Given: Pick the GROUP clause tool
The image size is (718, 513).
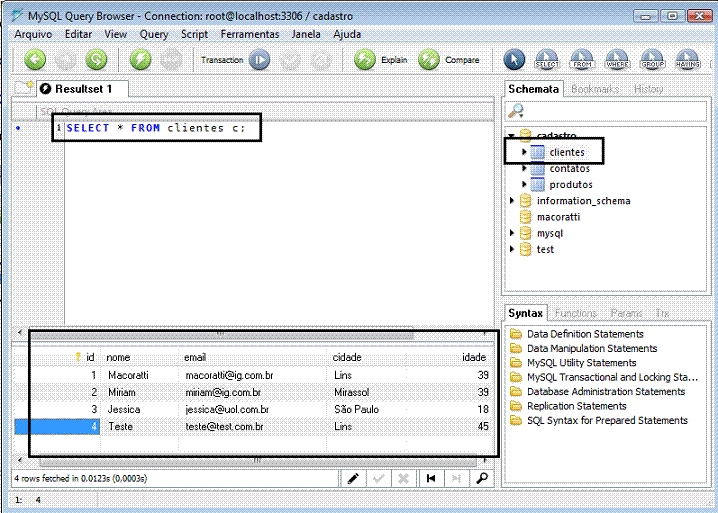Looking at the screenshot, I should tap(652, 60).
